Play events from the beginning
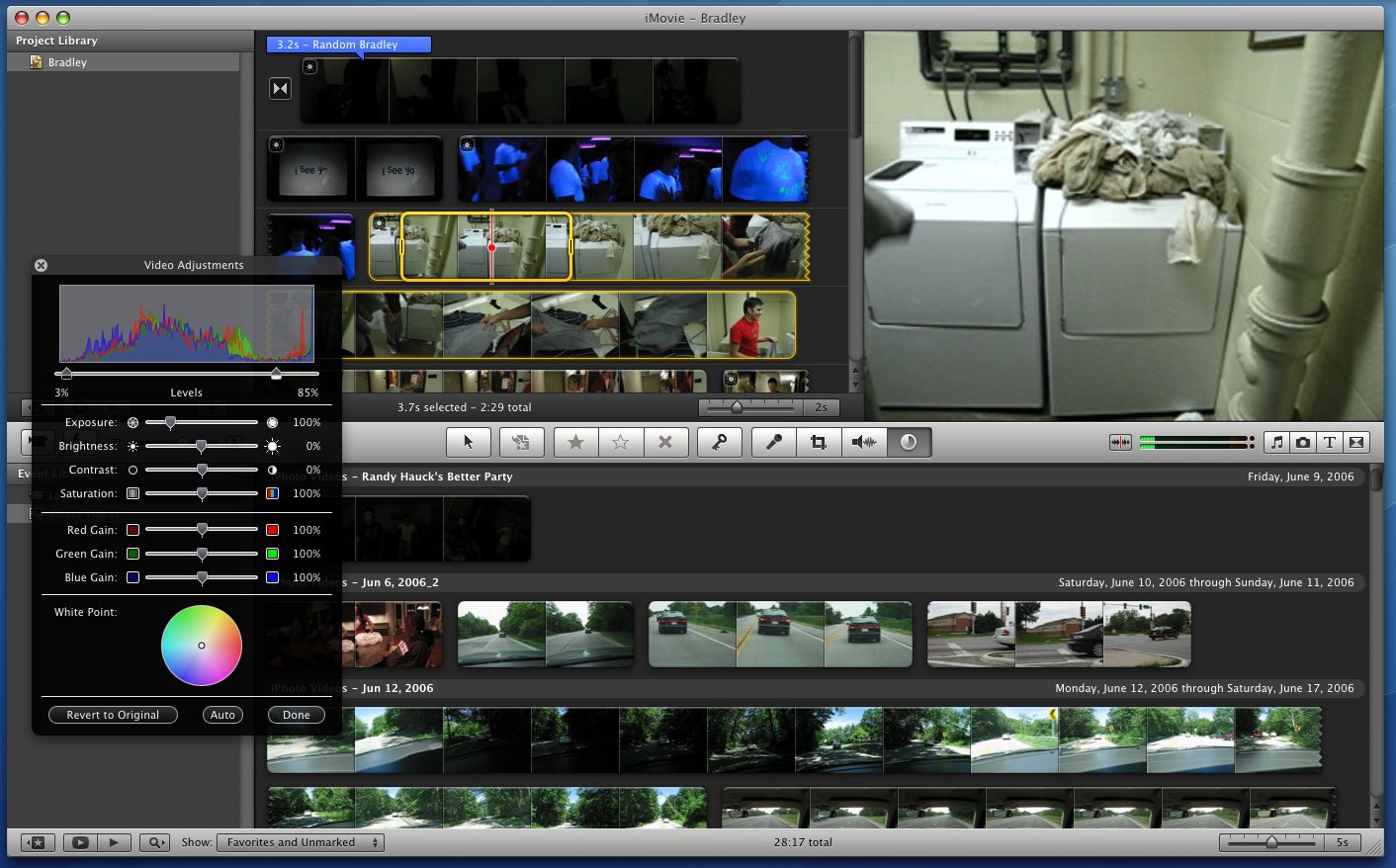This screenshot has width=1396, height=868. click(114, 842)
